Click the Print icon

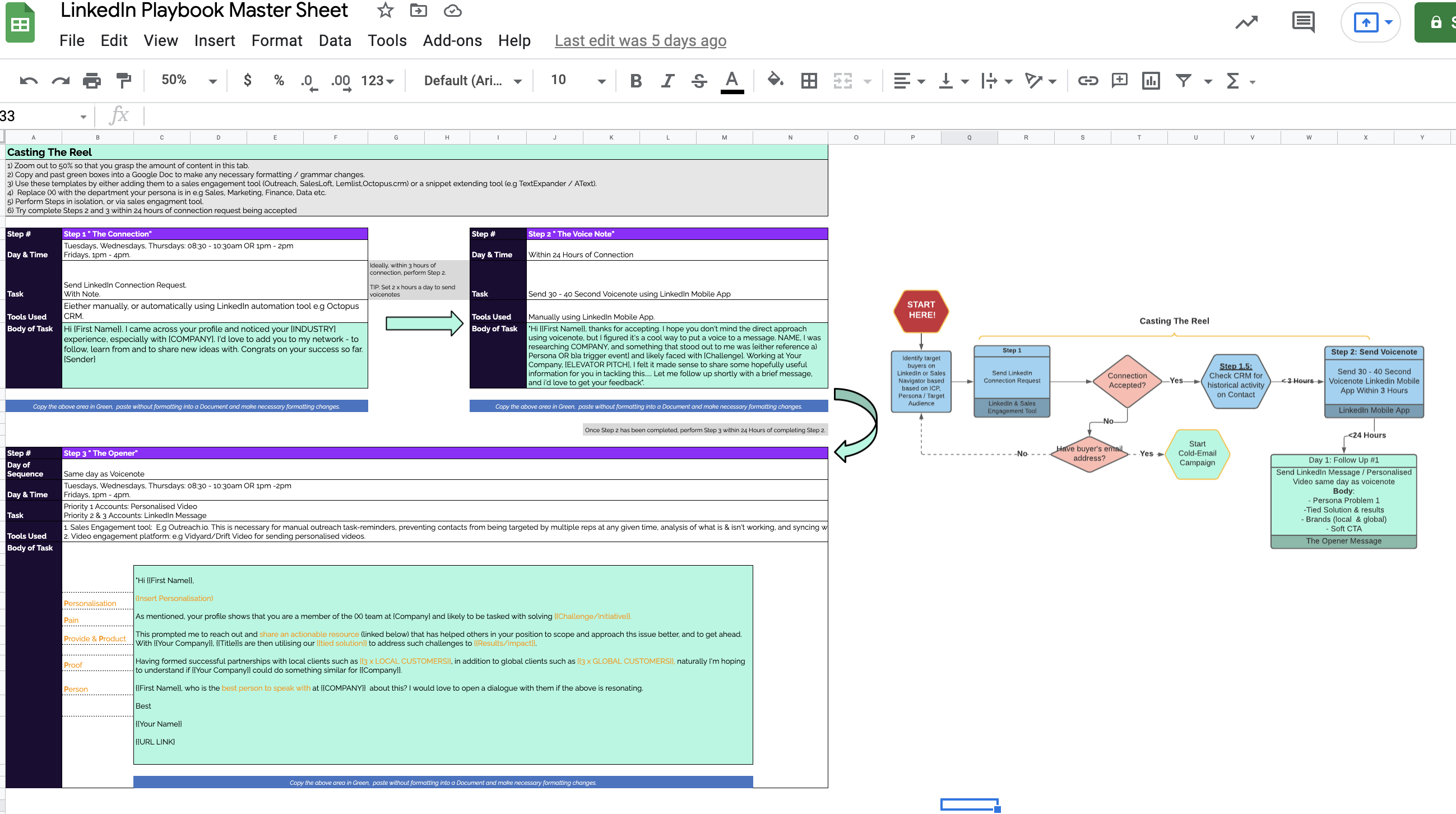click(91, 81)
